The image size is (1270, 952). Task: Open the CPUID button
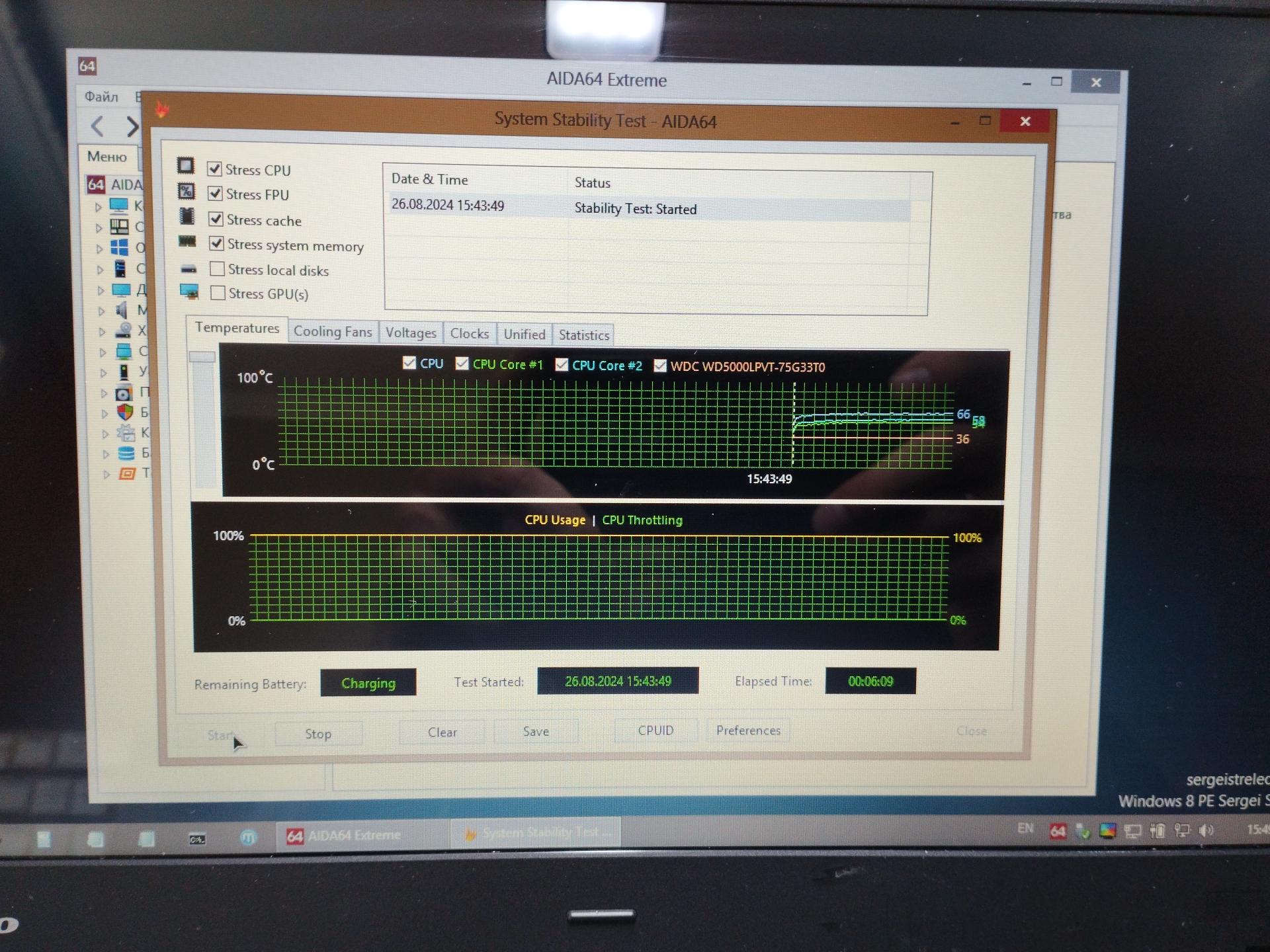coord(656,731)
